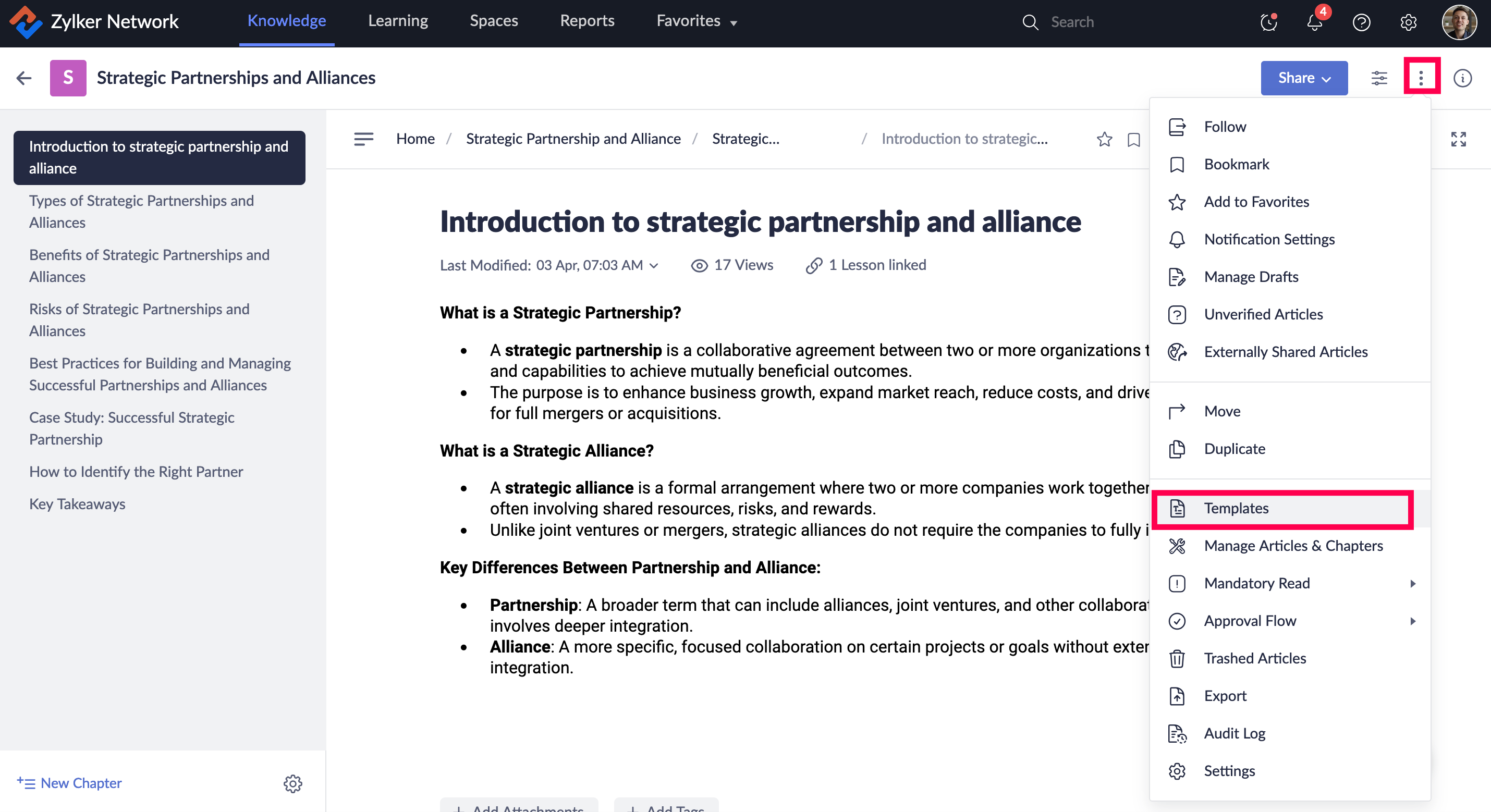Click the back arrow icon

pos(24,78)
